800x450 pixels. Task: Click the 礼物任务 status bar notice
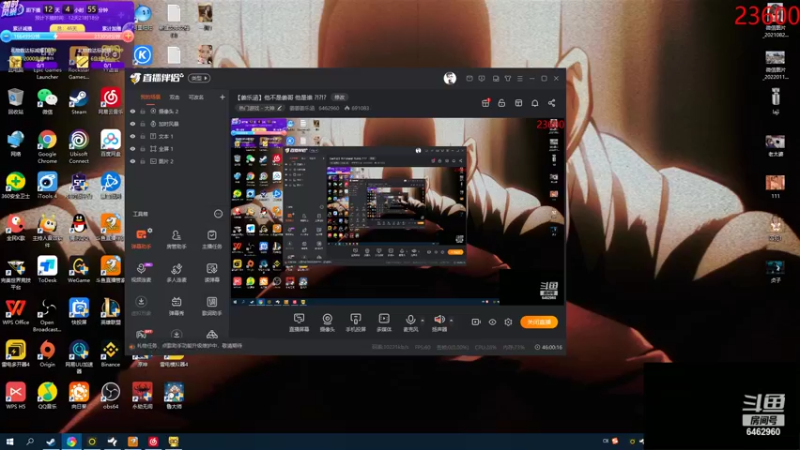coord(187,346)
